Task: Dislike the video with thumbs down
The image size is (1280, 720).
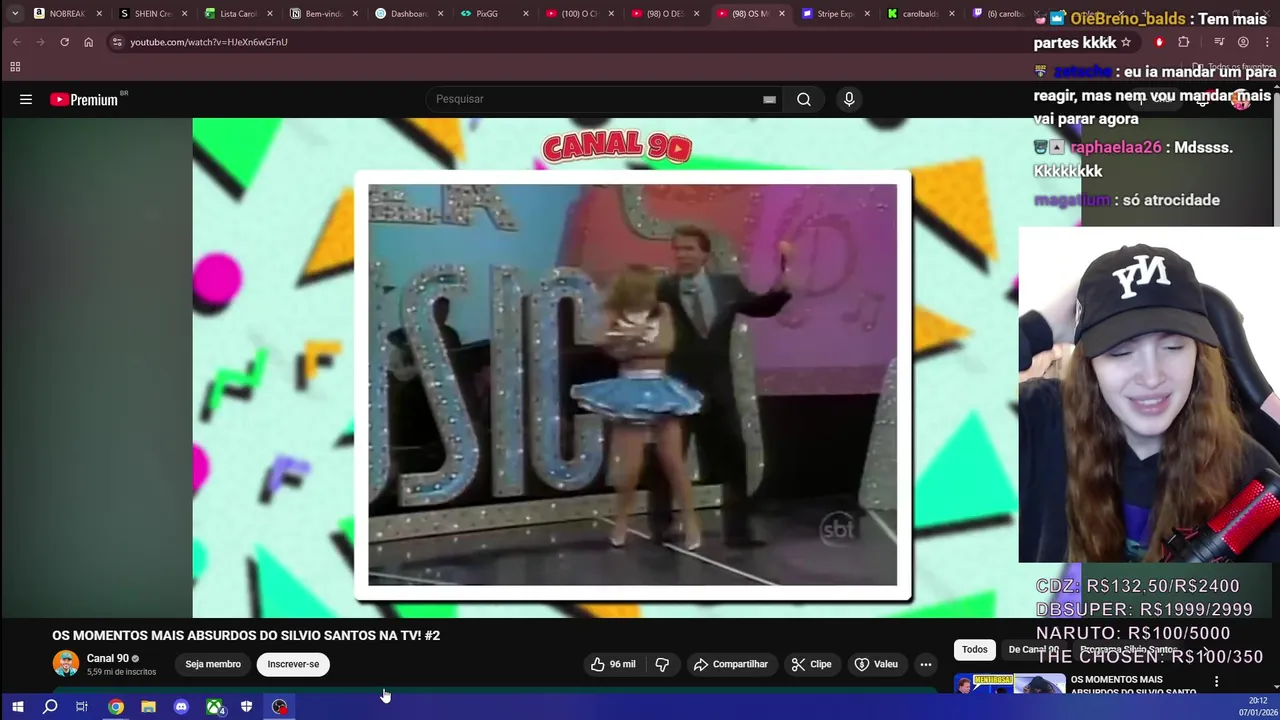Action: [662, 664]
